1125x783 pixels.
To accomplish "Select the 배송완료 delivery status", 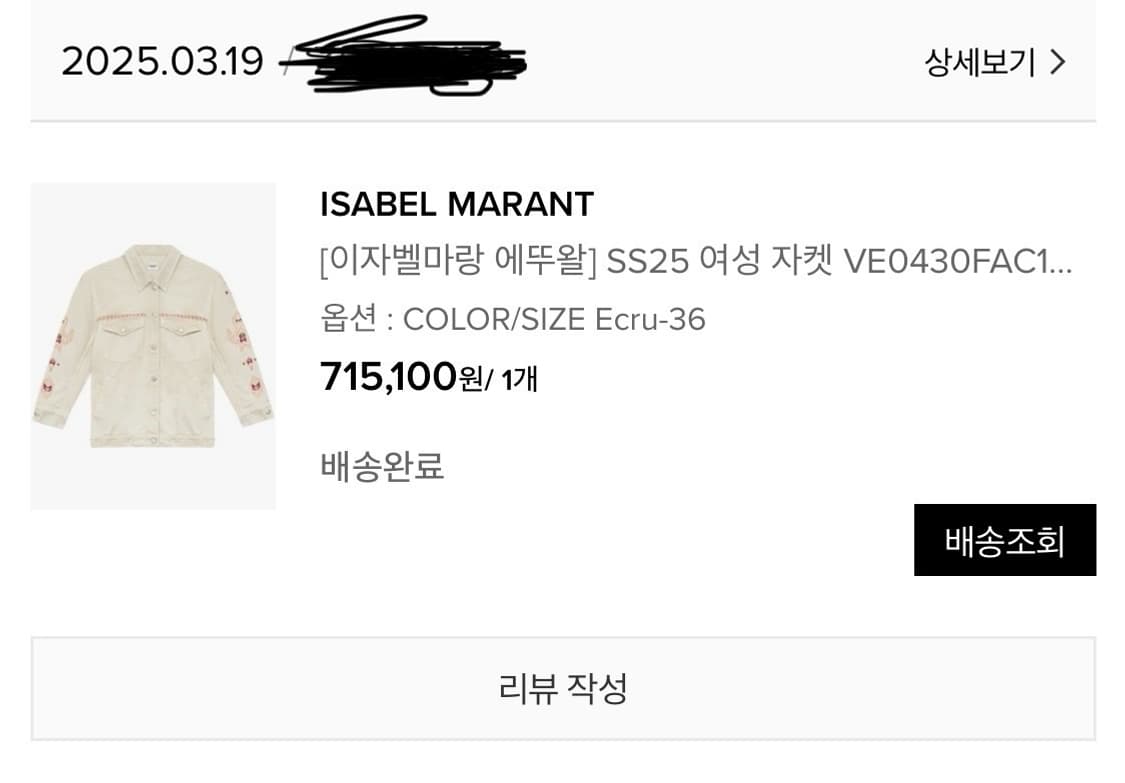I will click(382, 466).
